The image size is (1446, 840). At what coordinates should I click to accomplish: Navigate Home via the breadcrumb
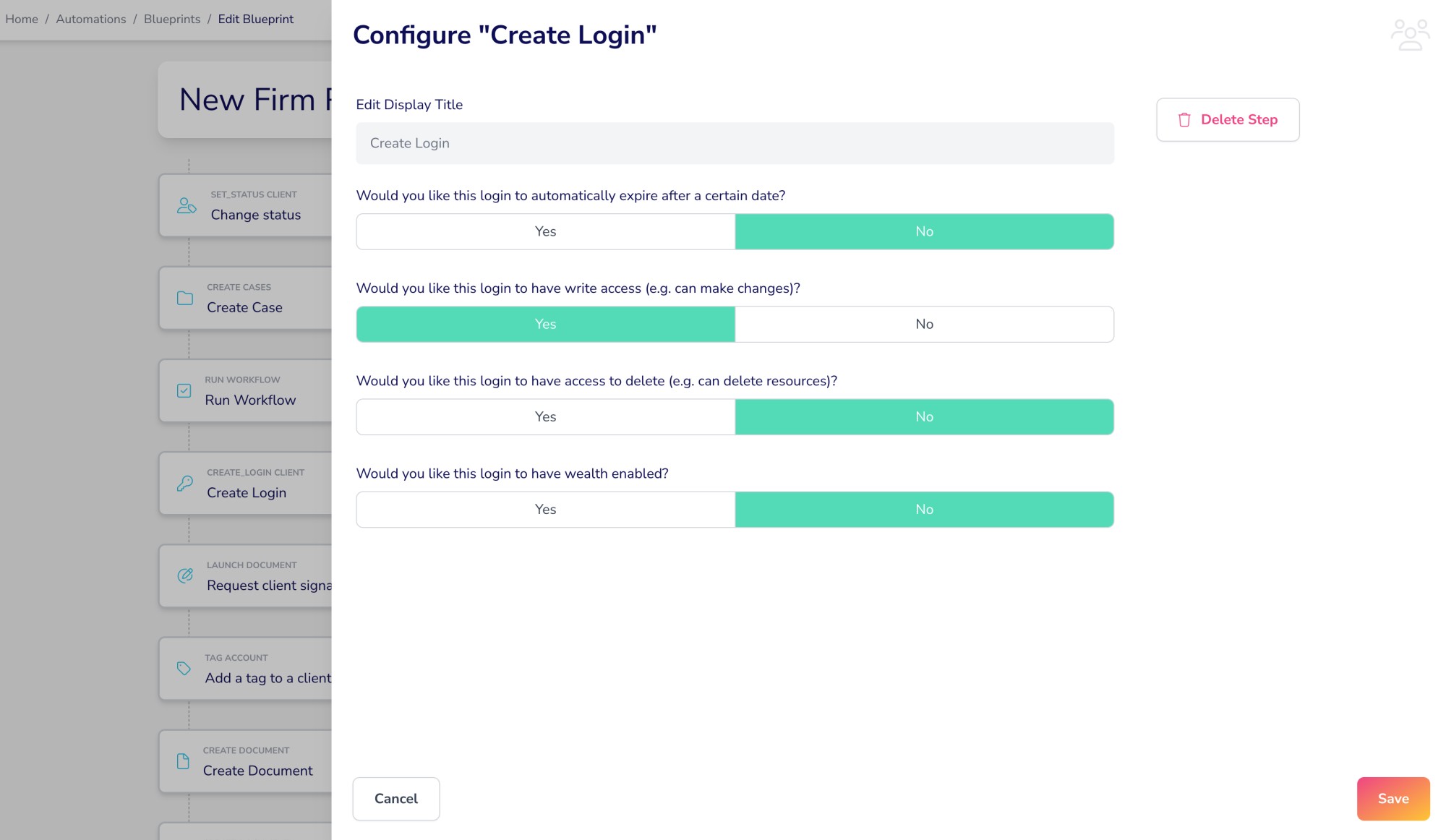click(x=22, y=20)
